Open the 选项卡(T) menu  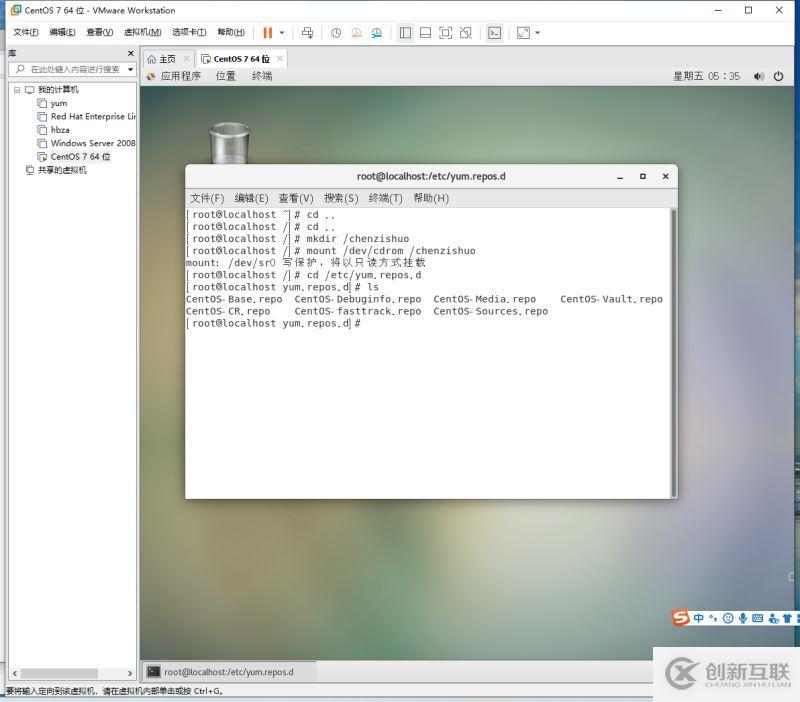point(189,32)
